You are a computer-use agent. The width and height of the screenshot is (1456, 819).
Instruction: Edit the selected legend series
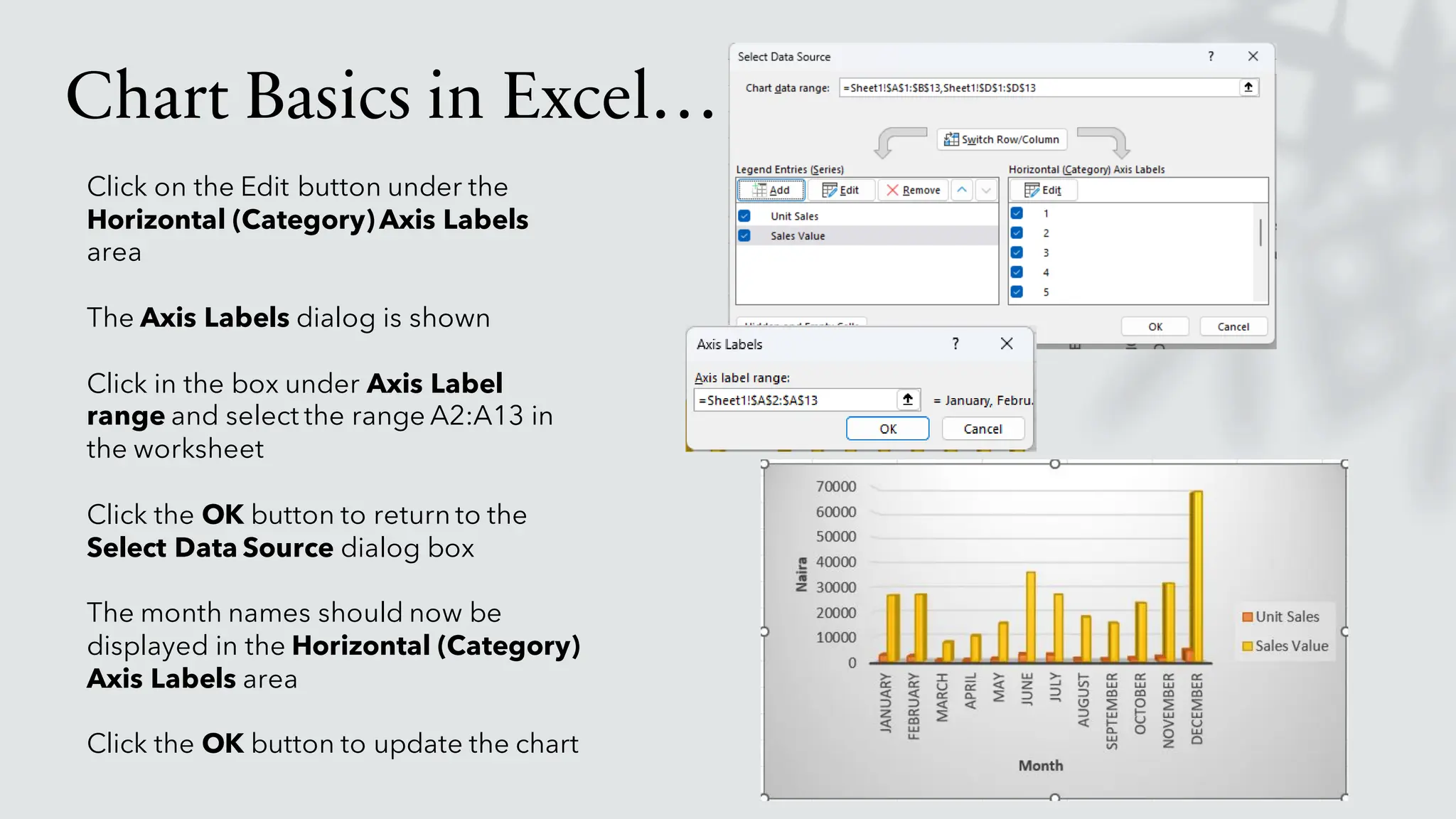(x=840, y=190)
